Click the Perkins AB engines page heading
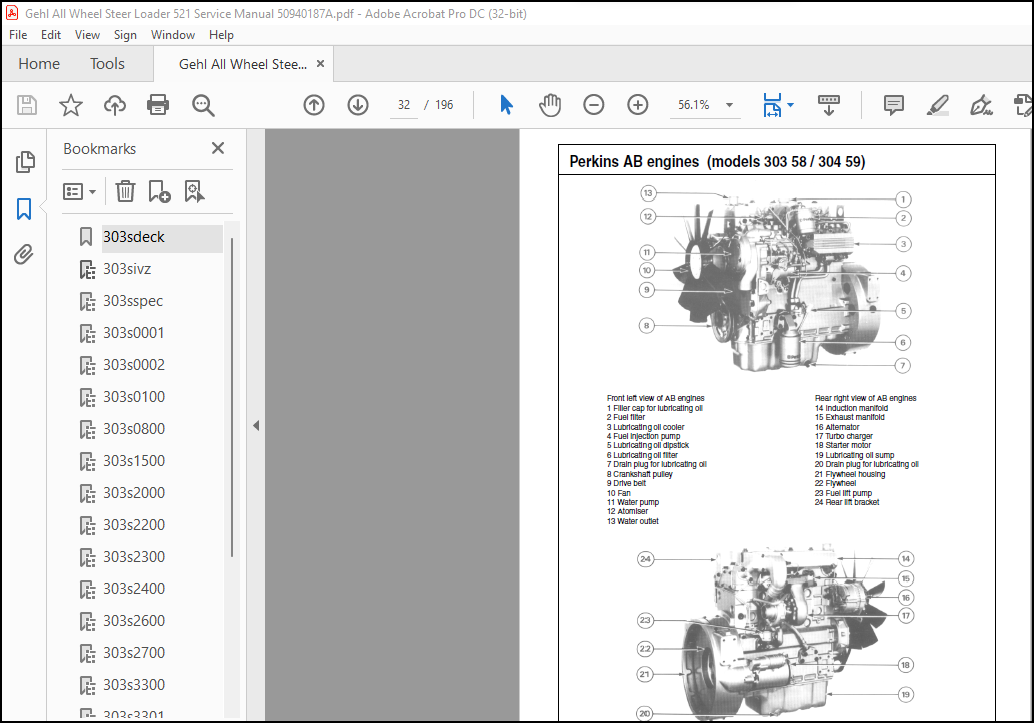1034x723 pixels. coord(717,162)
